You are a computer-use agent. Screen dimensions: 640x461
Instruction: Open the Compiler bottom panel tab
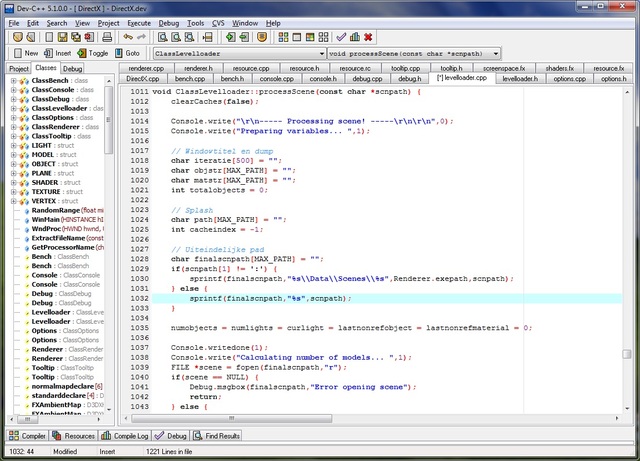pyautogui.click(x=27, y=436)
